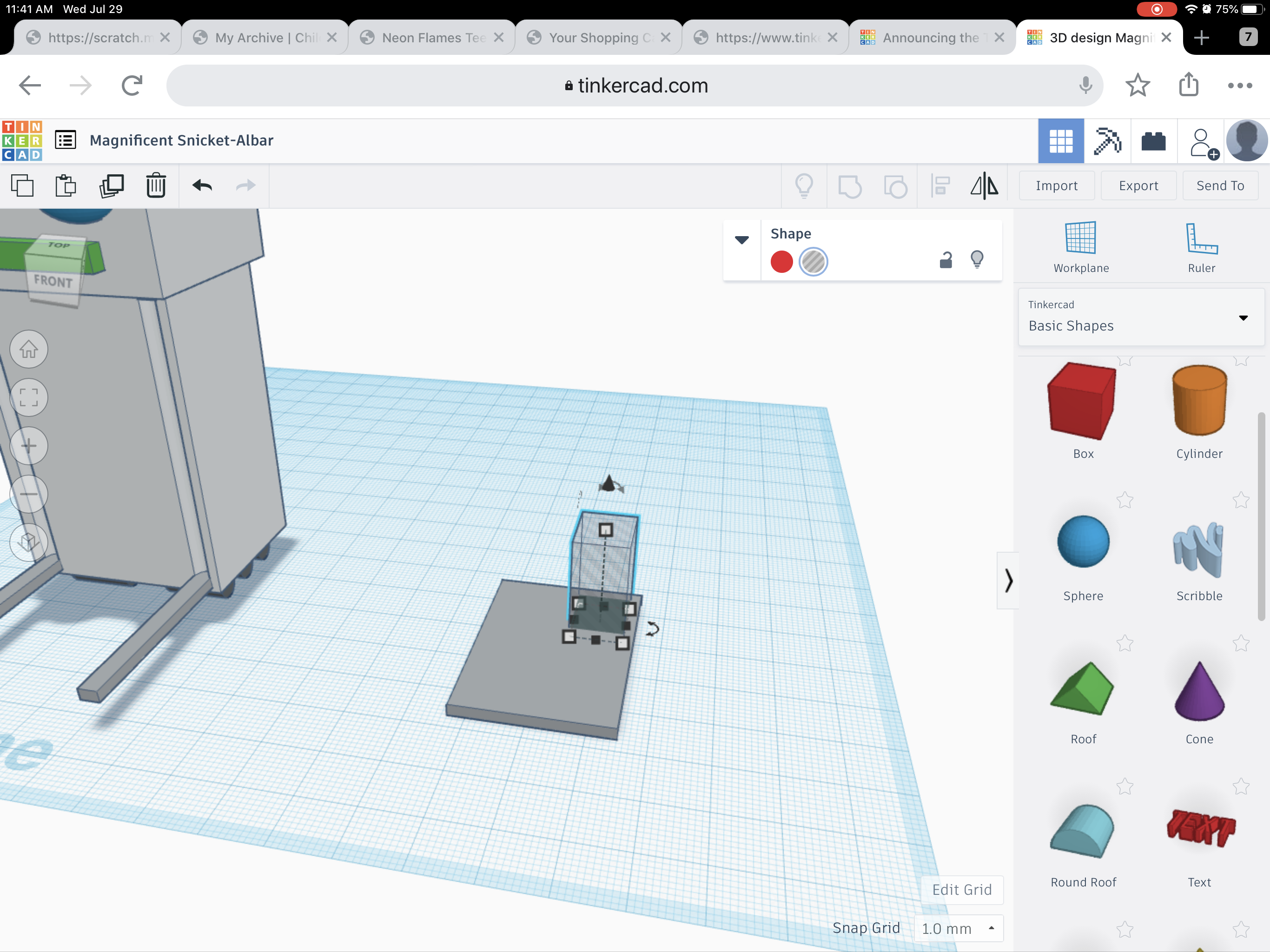Click the Align tool icon

[940, 186]
